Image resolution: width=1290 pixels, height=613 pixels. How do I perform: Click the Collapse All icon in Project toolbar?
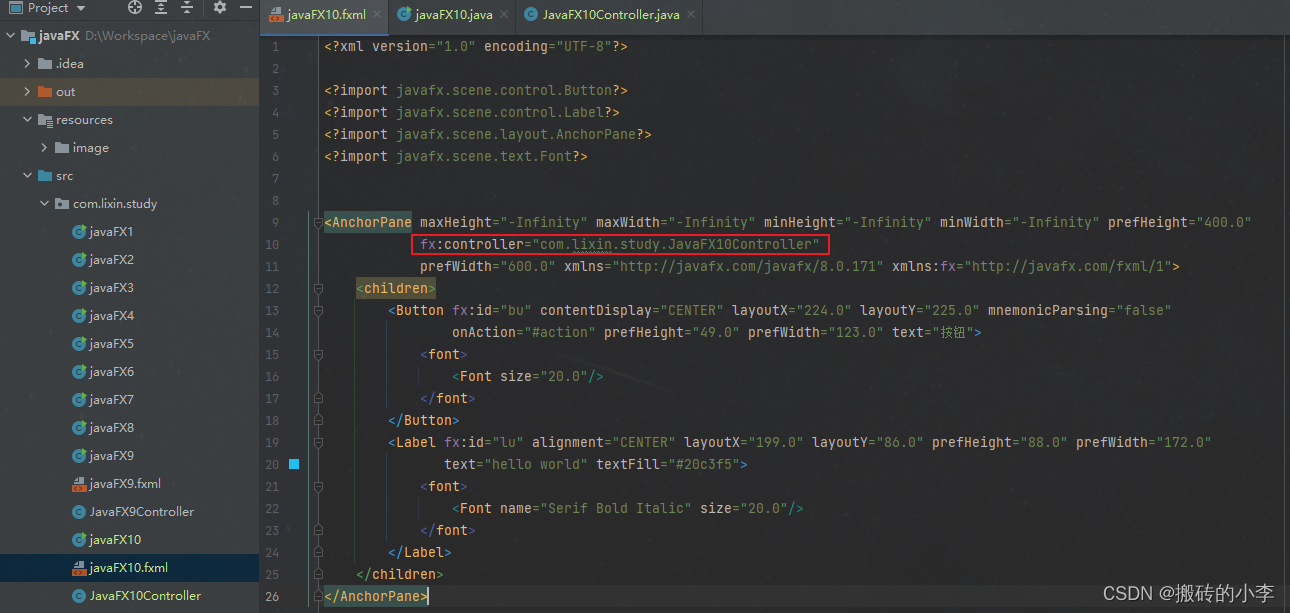187,6
